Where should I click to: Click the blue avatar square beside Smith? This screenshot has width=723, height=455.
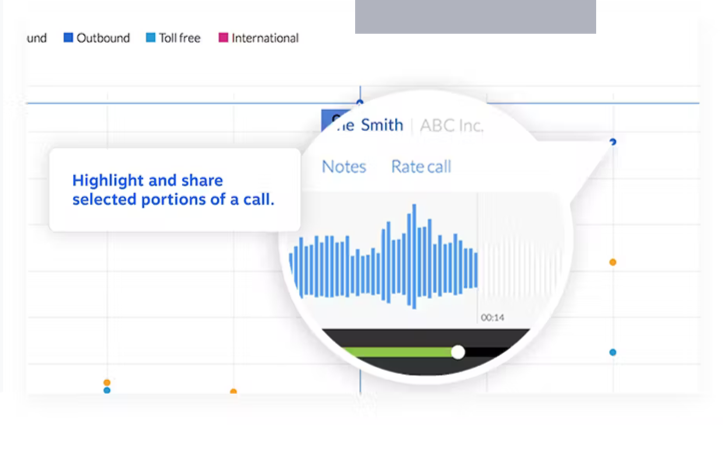point(331,122)
